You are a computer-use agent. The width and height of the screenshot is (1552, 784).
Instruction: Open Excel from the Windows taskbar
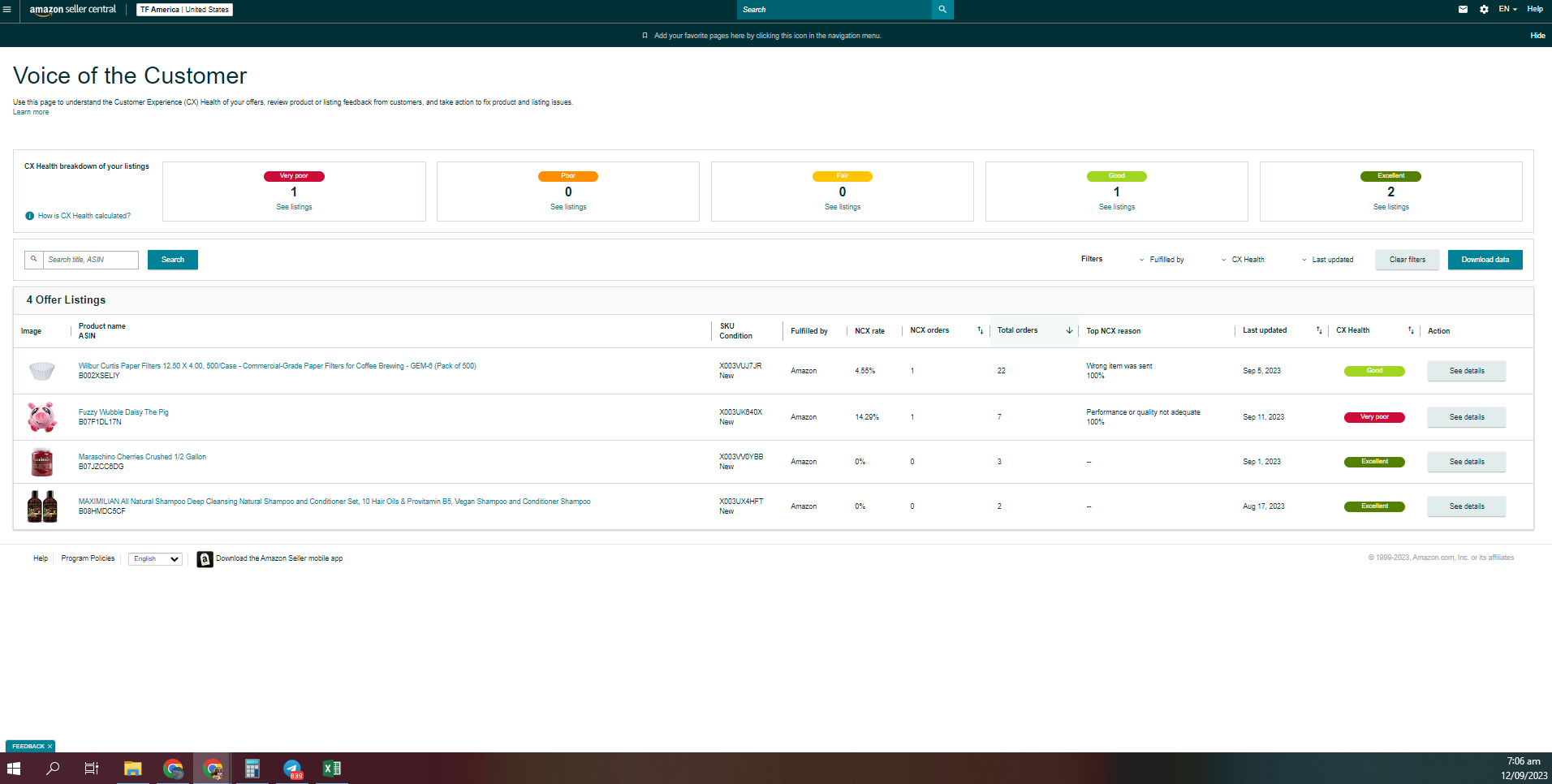(x=331, y=769)
